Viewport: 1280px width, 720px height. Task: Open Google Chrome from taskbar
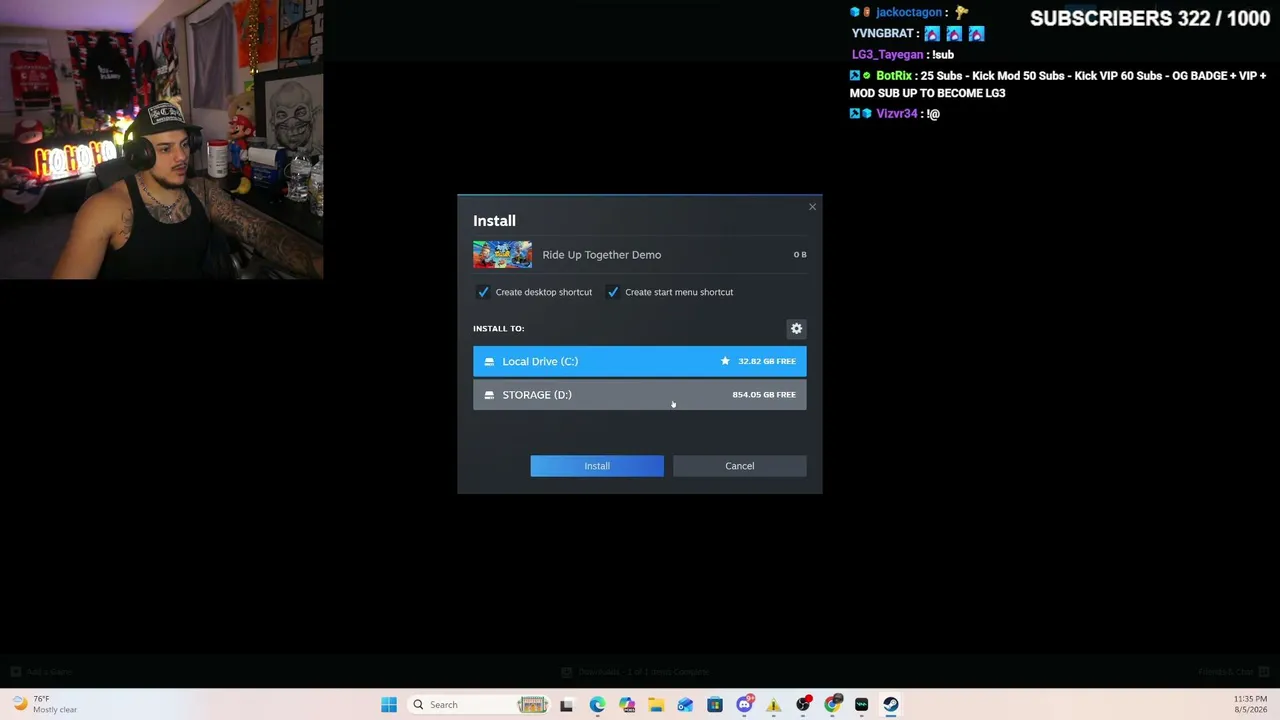[832, 705]
